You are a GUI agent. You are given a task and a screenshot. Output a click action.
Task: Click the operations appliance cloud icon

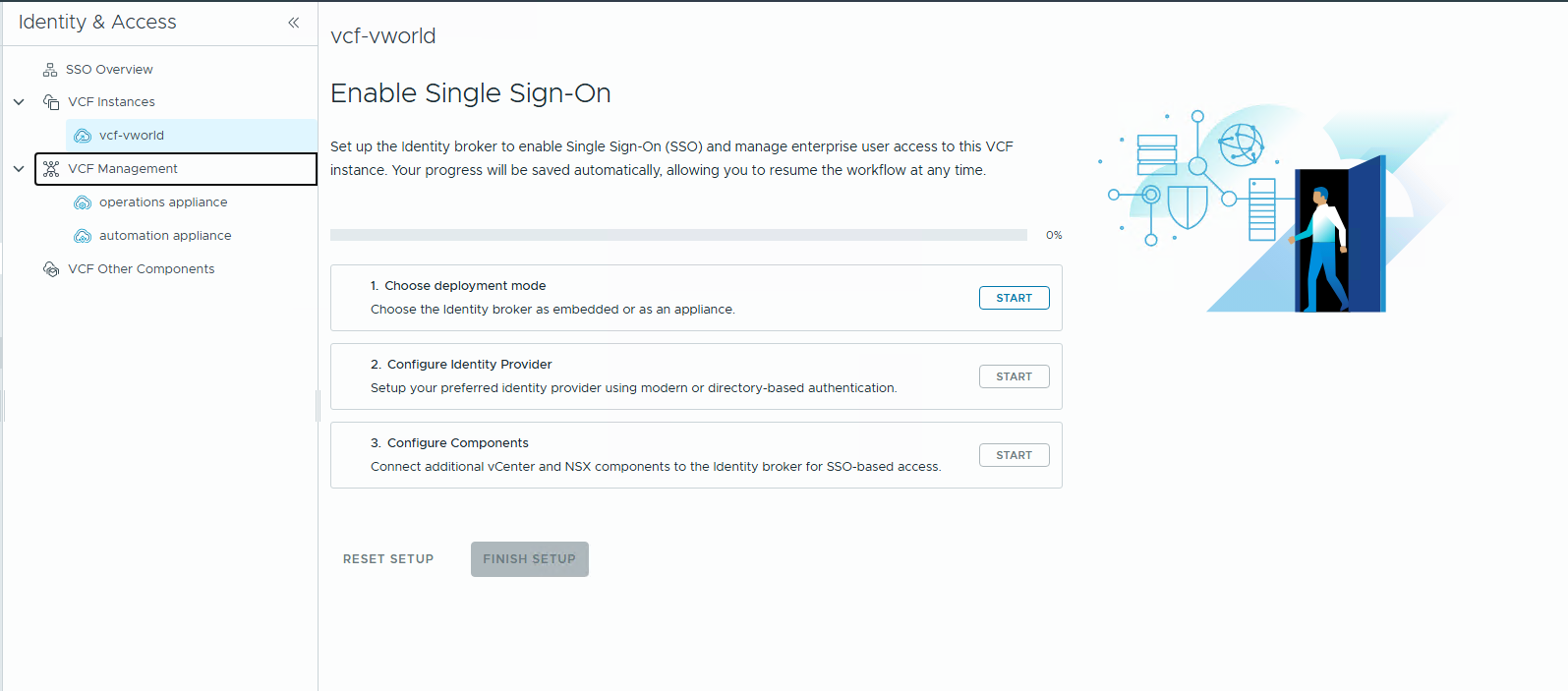(83, 202)
